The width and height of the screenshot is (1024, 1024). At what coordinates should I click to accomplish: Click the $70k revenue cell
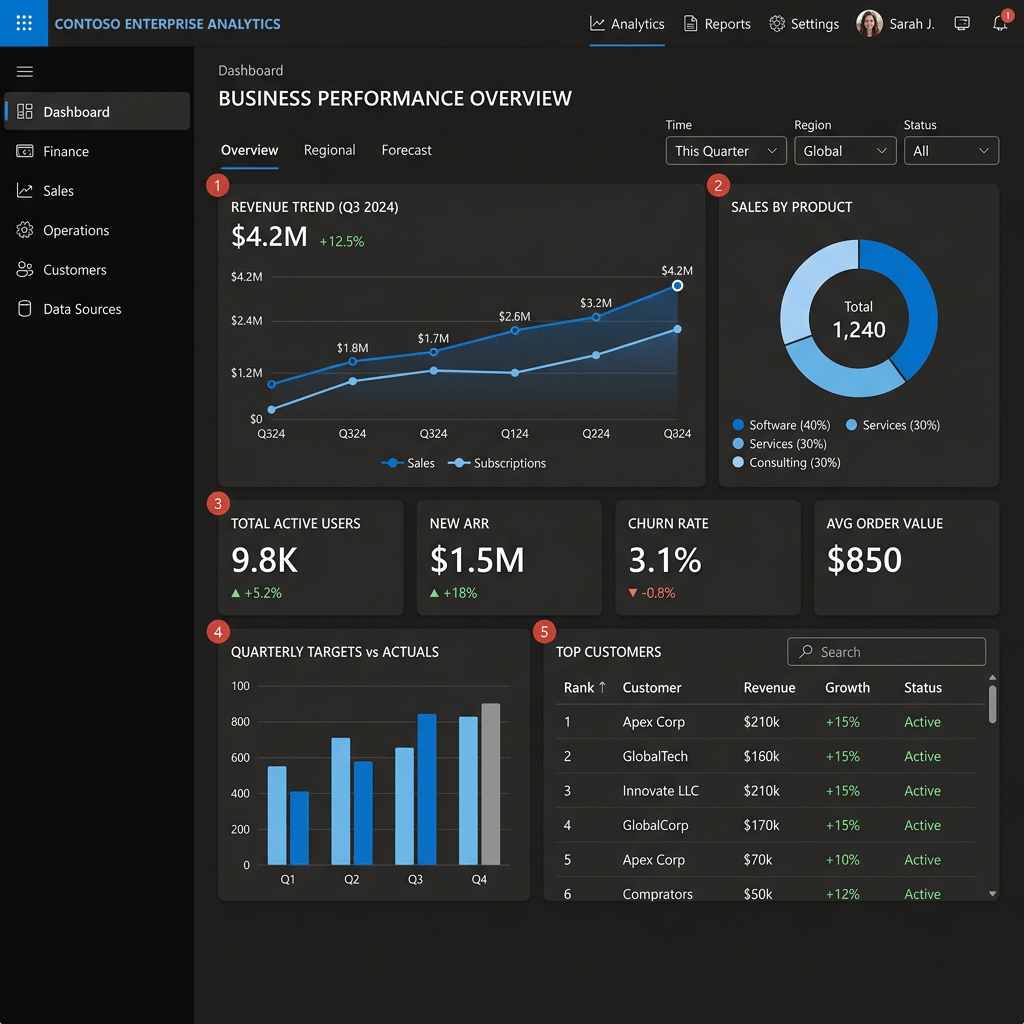tap(758, 859)
